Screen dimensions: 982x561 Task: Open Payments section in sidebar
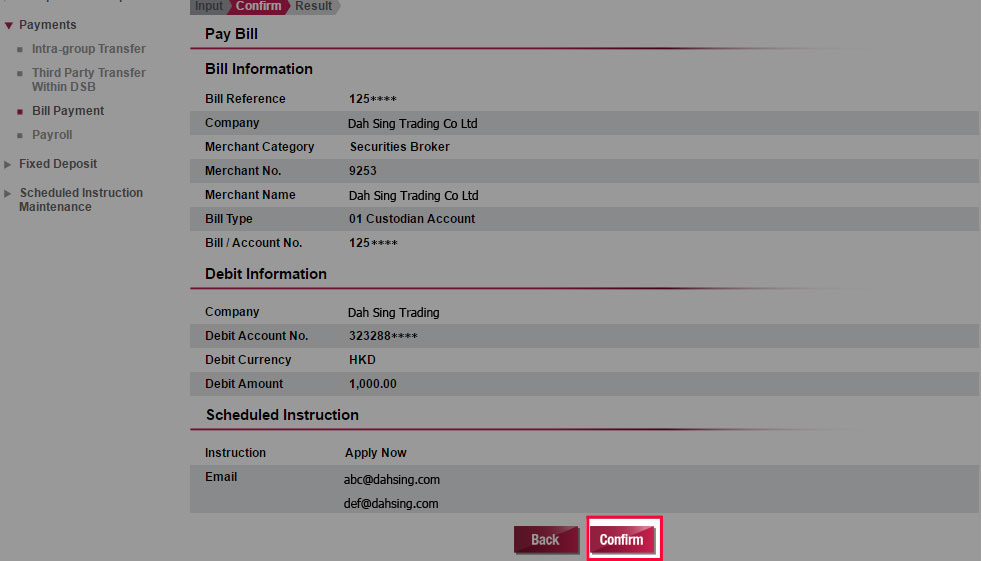click(48, 25)
